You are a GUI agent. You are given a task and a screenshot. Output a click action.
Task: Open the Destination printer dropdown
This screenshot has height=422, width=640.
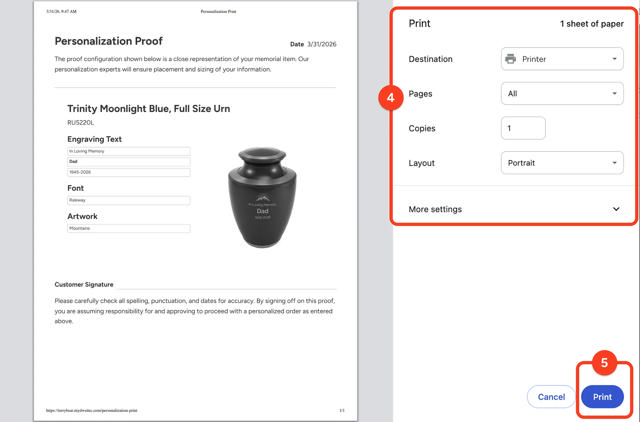(562, 59)
